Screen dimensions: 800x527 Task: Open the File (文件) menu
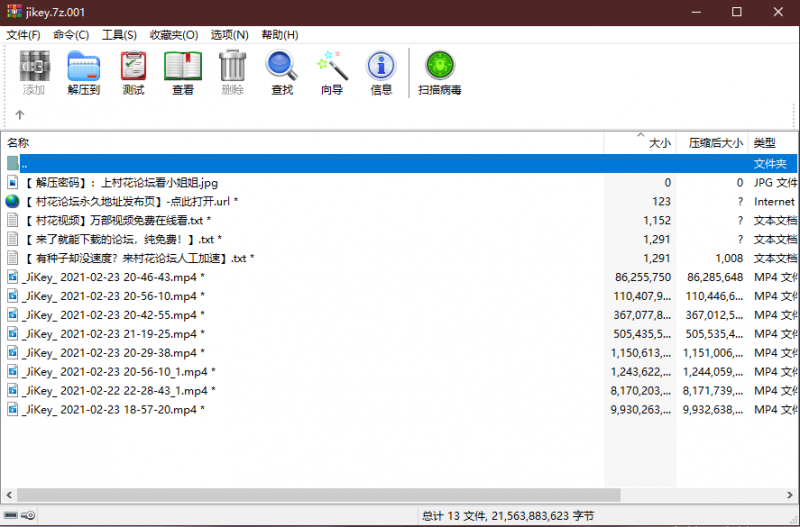click(x=23, y=34)
